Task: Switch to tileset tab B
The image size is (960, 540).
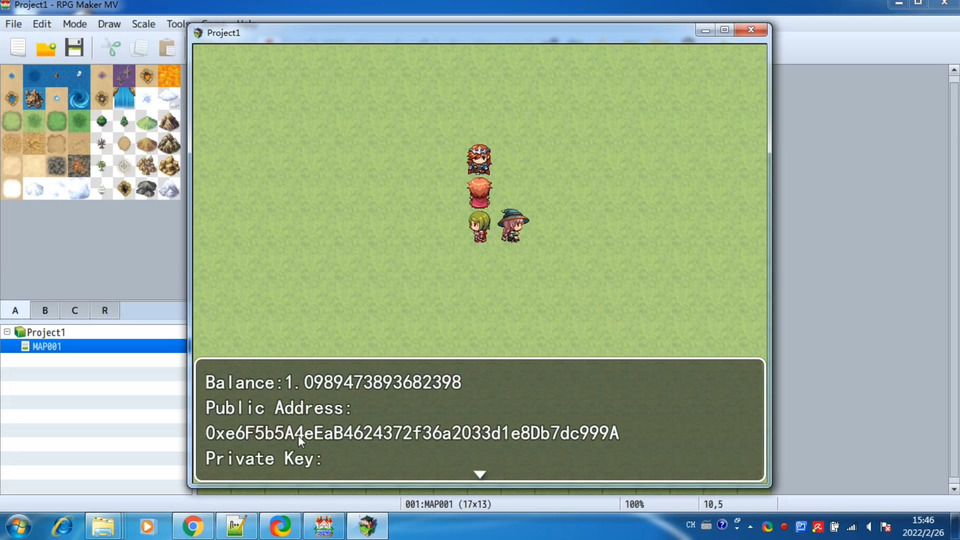Action: coord(45,310)
